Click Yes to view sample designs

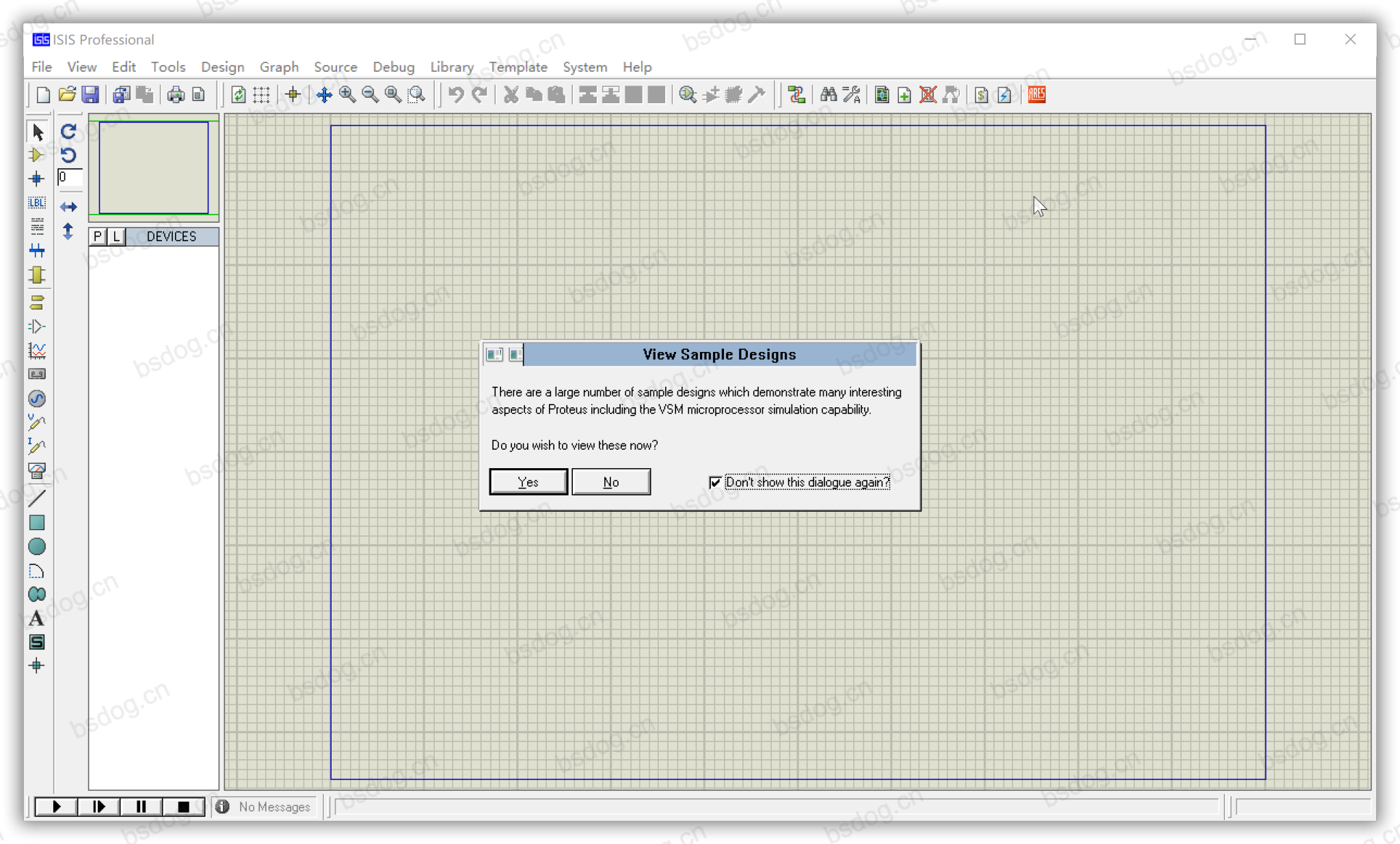pos(528,482)
